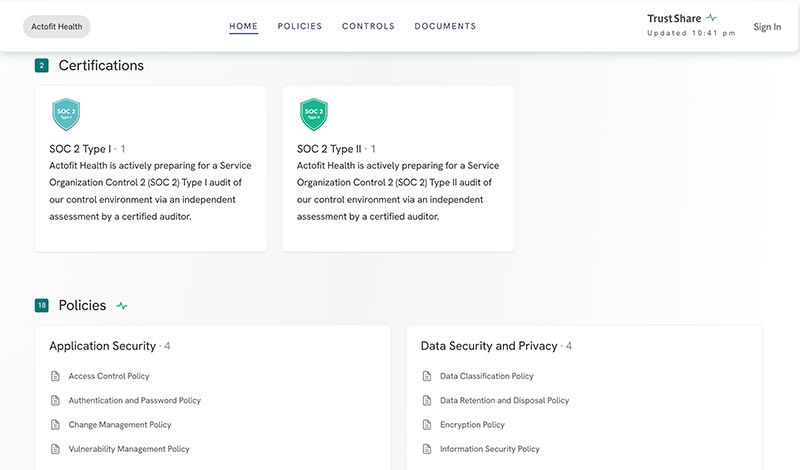
Task: Click the Data Security and Privacy heading
Action: tap(489, 346)
